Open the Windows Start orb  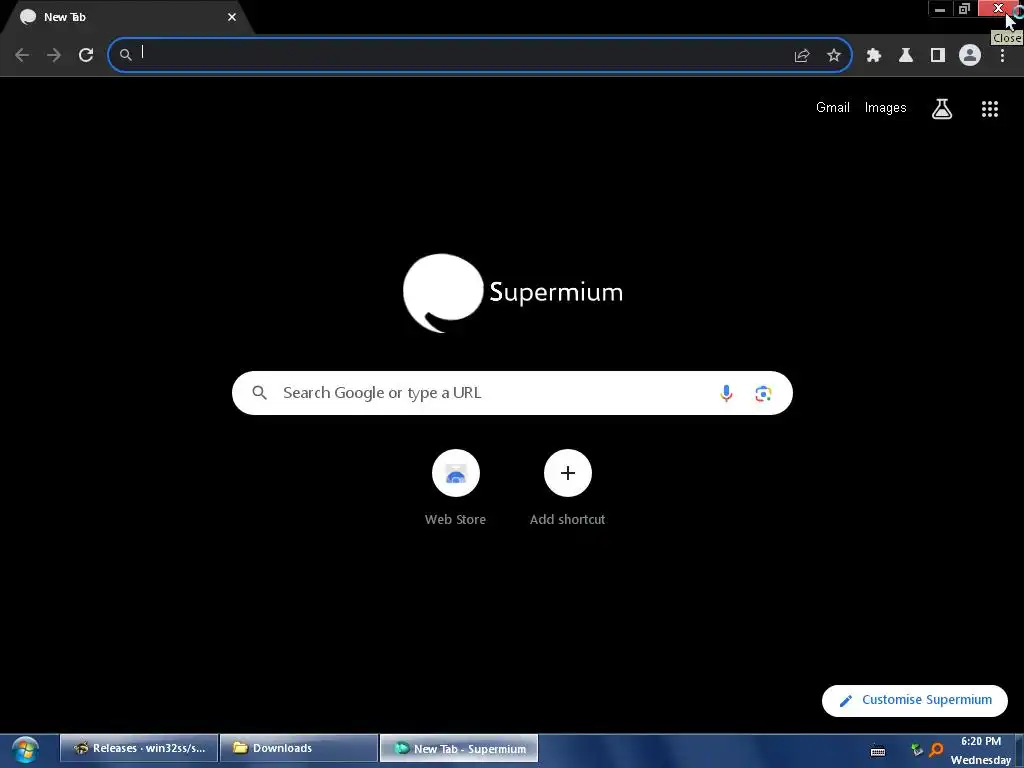coord(25,749)
